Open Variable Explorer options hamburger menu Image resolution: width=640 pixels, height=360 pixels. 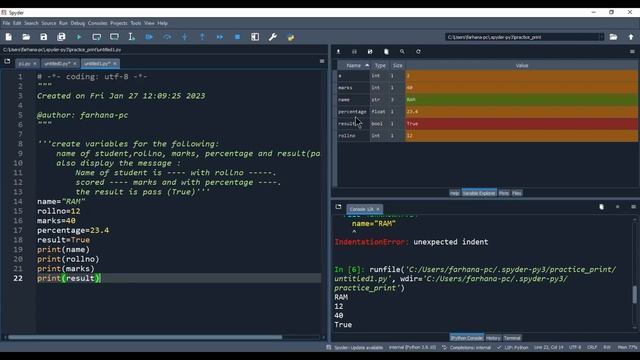[632, 52]
